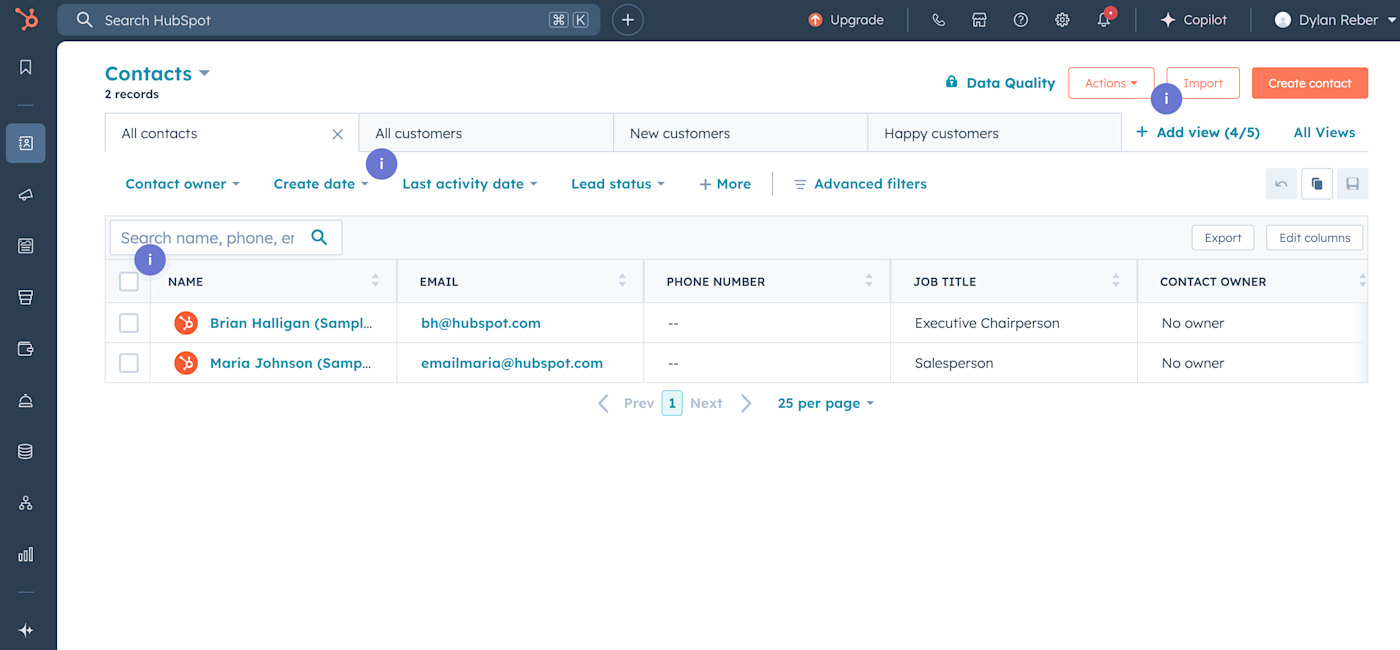Click the clone view icon
1400x650 pixels.
1317,184
